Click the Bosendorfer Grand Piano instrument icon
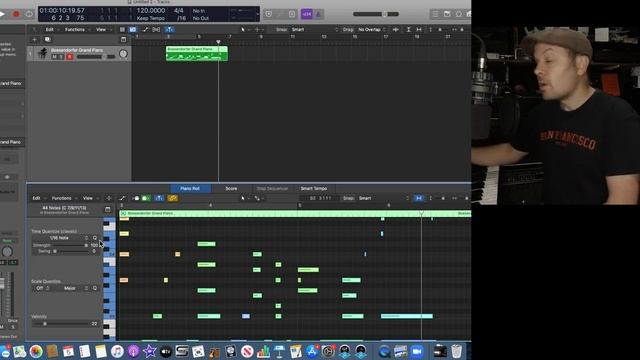 click(42, 53)
